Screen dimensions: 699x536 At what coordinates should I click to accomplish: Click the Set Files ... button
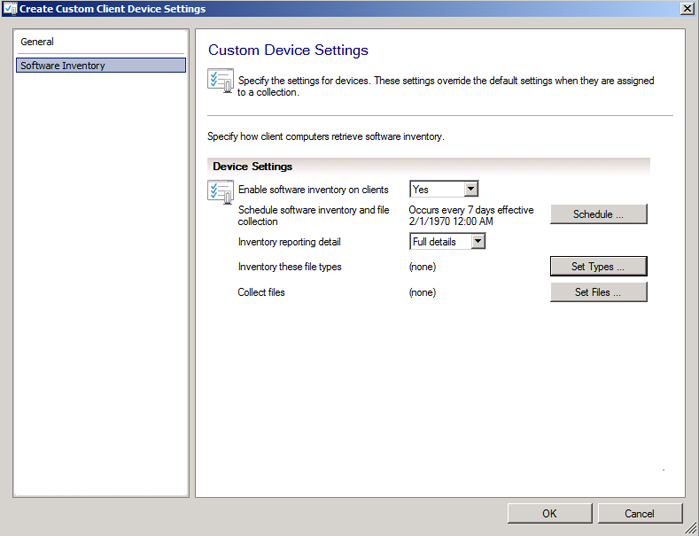598,293
